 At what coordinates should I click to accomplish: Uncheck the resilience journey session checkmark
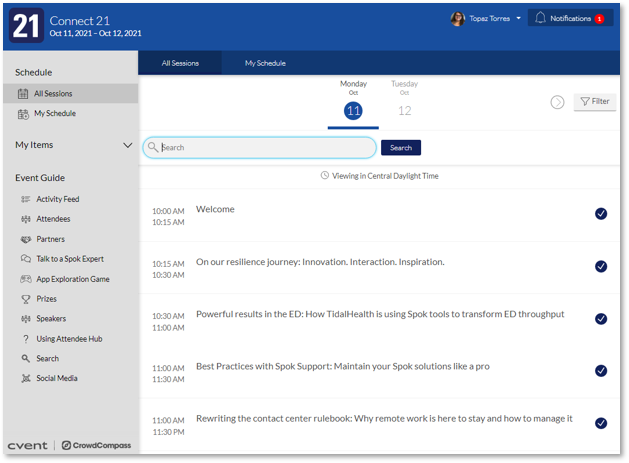600,266
